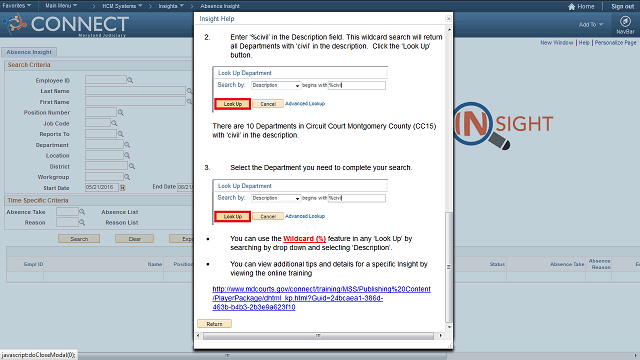Click the Home house icon
Image resolution: width=640 pixels, height=360 pixels.
(571, 6)
